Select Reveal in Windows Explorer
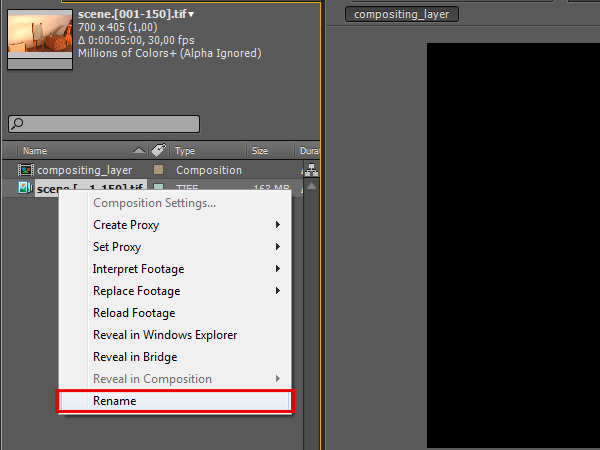The width and height of the screenshot is (600, 450). point(165,335)
